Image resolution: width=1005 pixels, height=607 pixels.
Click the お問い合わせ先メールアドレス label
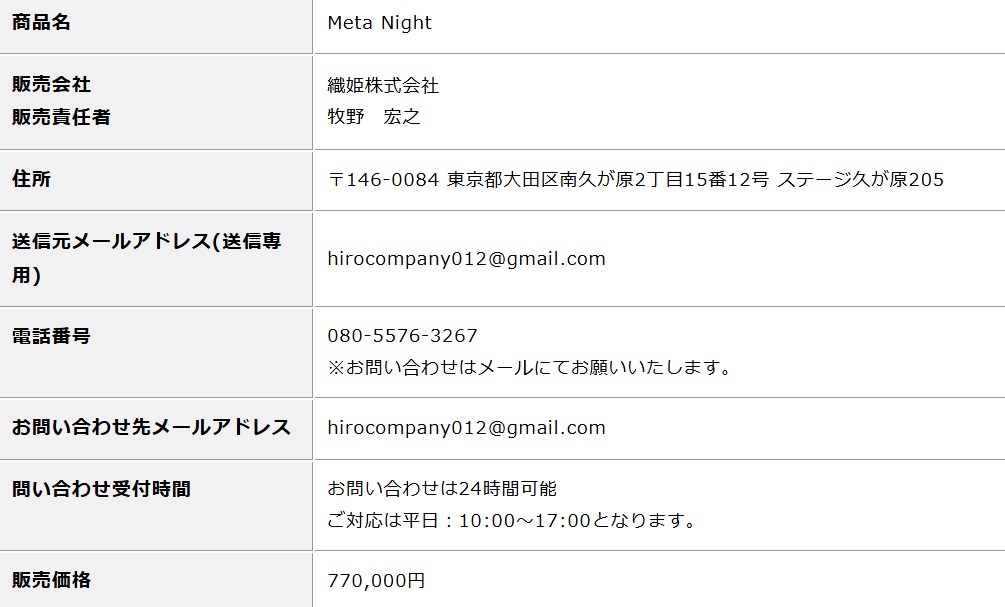(x=151, y=427)
